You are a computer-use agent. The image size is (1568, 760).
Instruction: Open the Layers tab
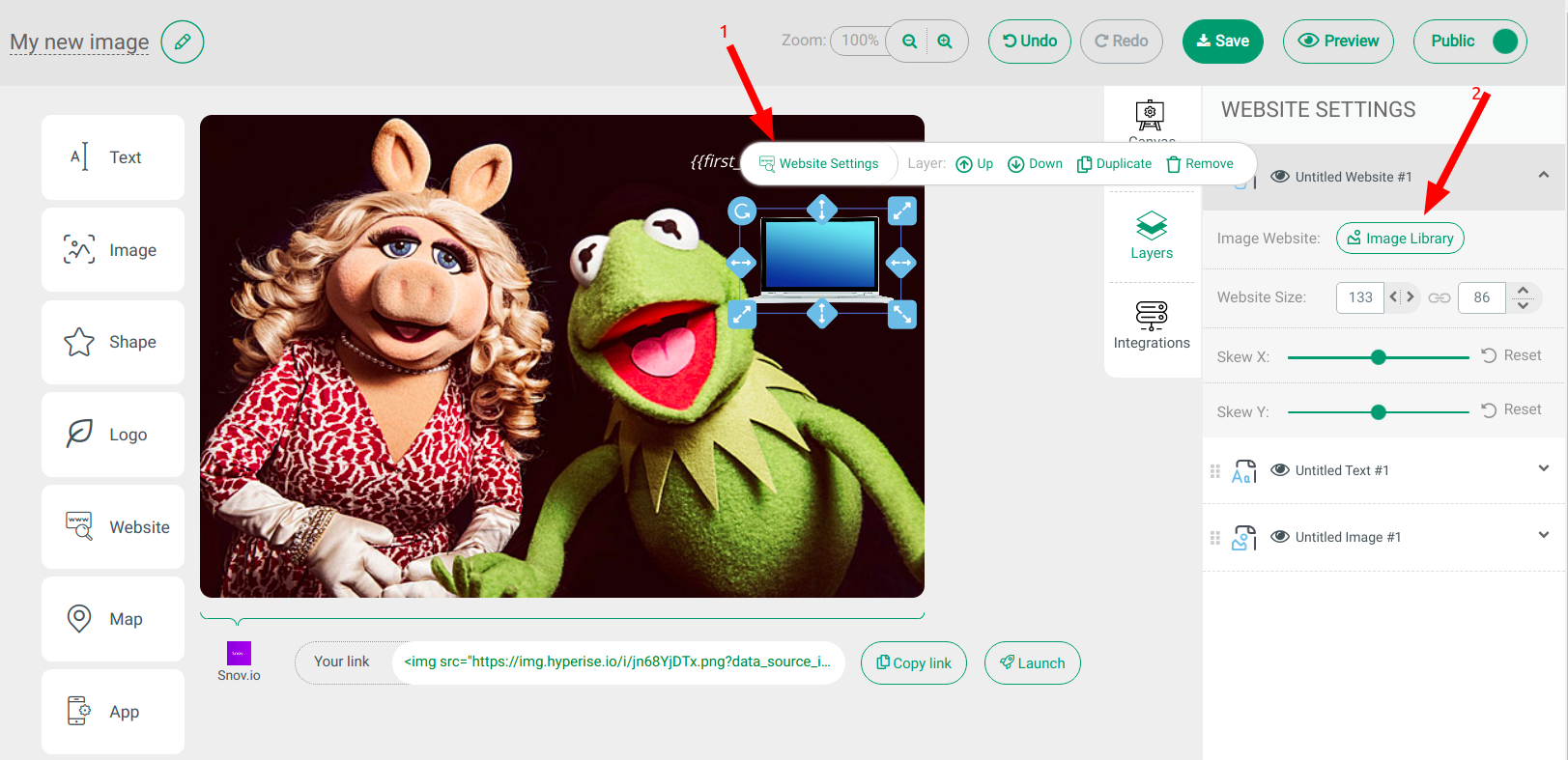pos(1152,237)
